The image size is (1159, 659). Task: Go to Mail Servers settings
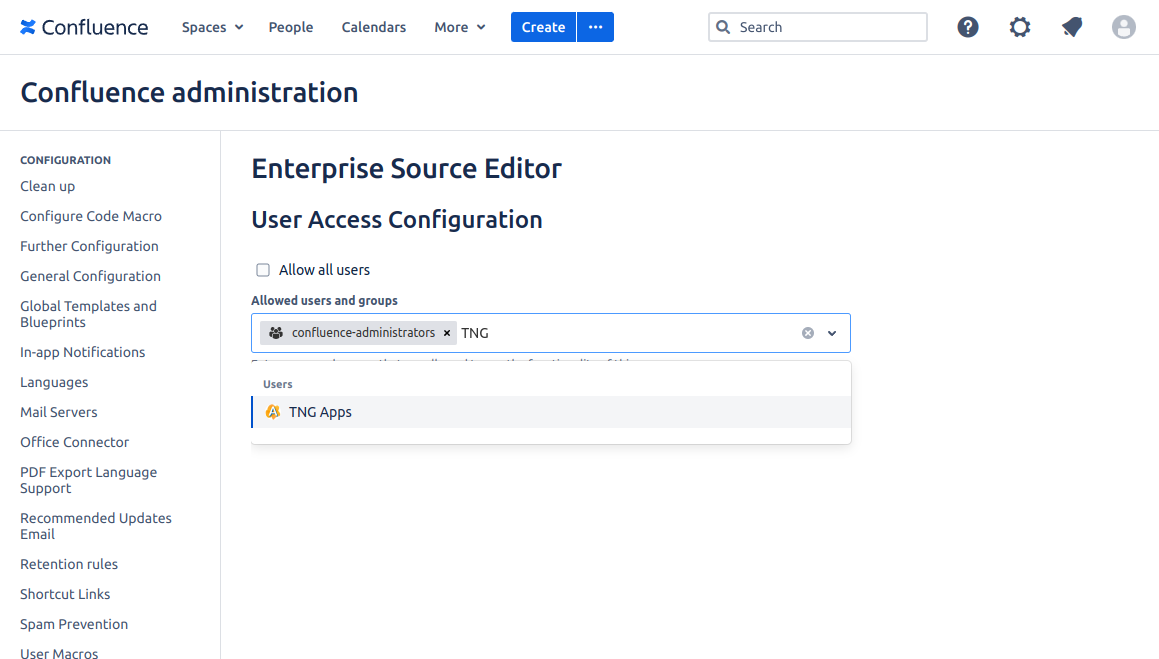pos(59,412)
